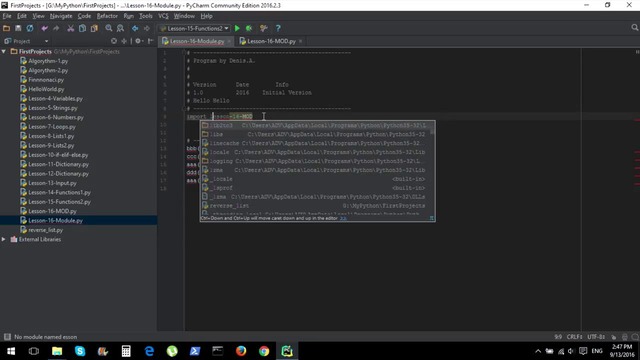Open the File menu

coord(7,16)
